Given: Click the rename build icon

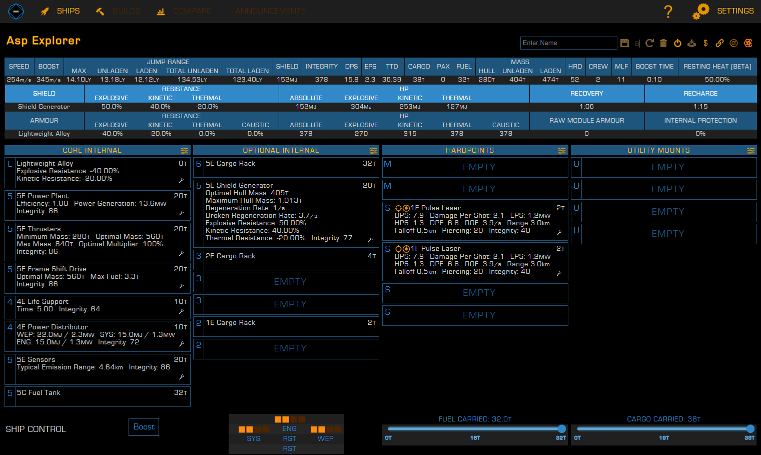Looking at the screenshot, I should pyautogui.click(x=637, y=43).
